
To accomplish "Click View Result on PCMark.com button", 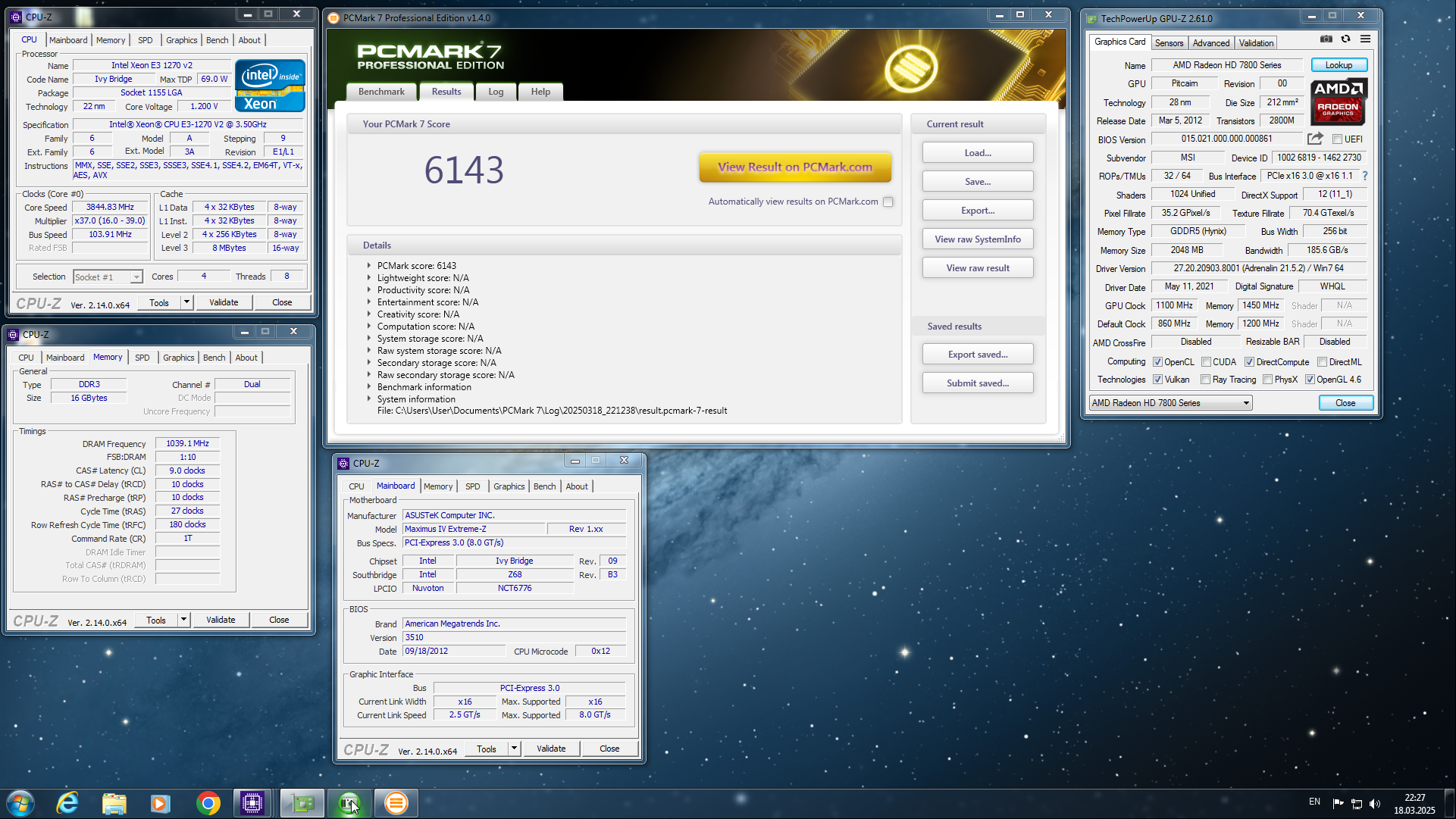I will pyautogui.click(x=795, y=167).
